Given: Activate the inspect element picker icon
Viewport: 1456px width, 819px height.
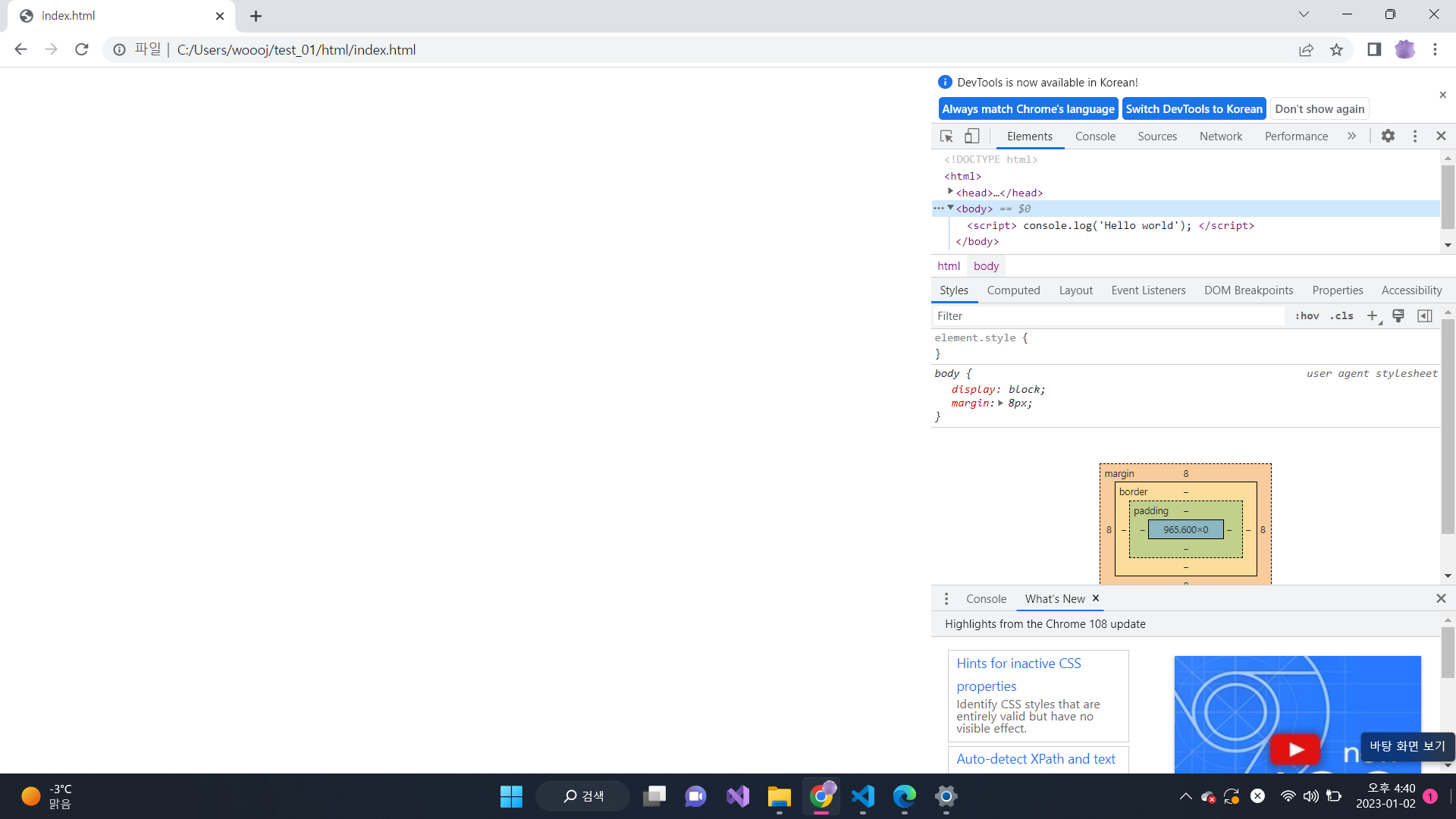Looking at the screenshot, I should (946, 136).
